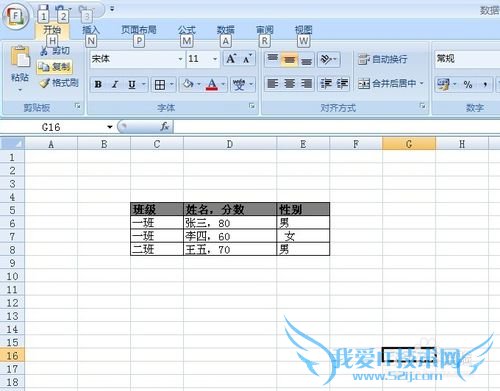Switch to 审阅 Review tab
The width and height of the screenshot is (500, 391).
point(265,30)
